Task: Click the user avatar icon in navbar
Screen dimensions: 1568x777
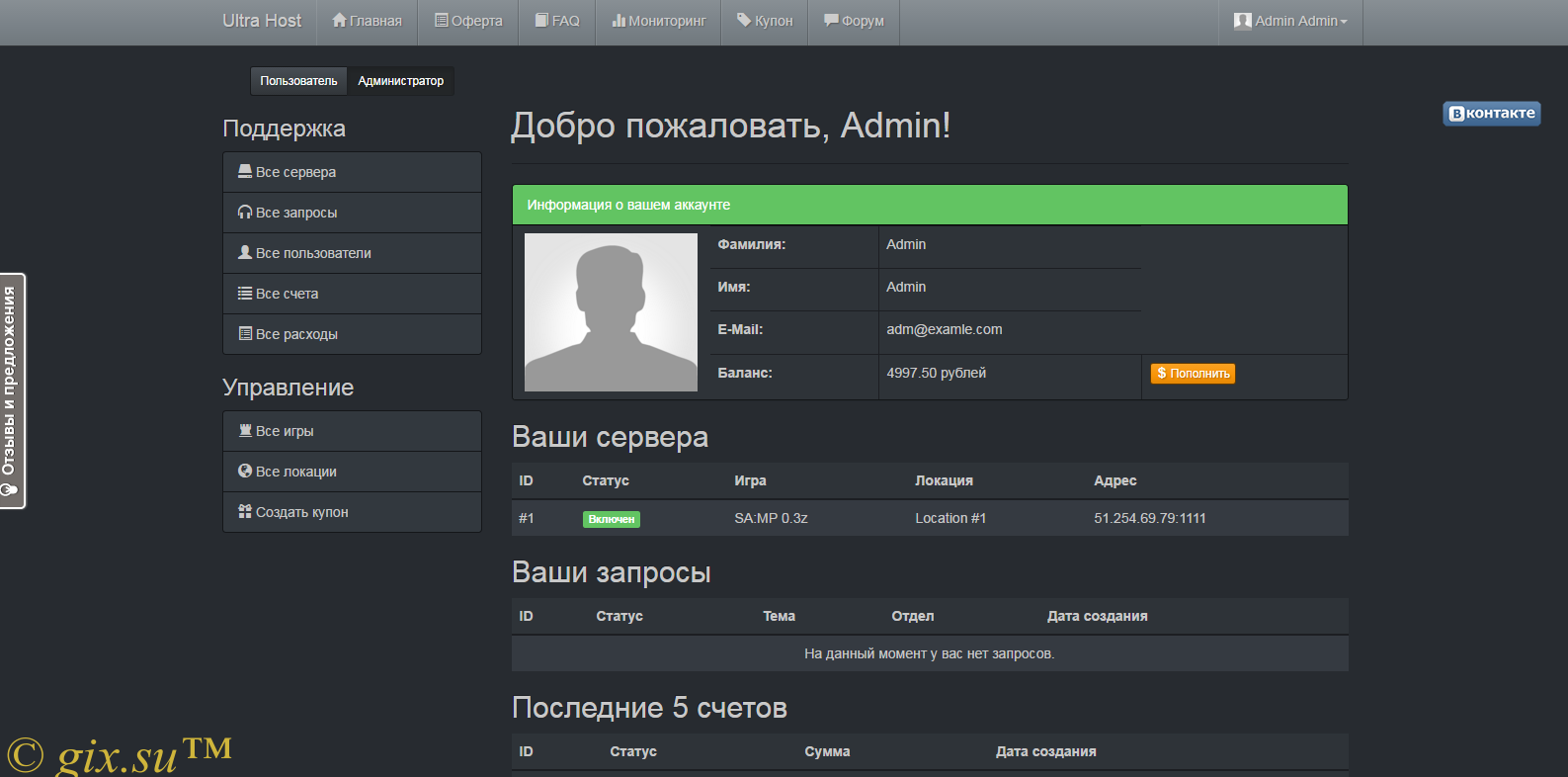Action: pos(1243,21)
